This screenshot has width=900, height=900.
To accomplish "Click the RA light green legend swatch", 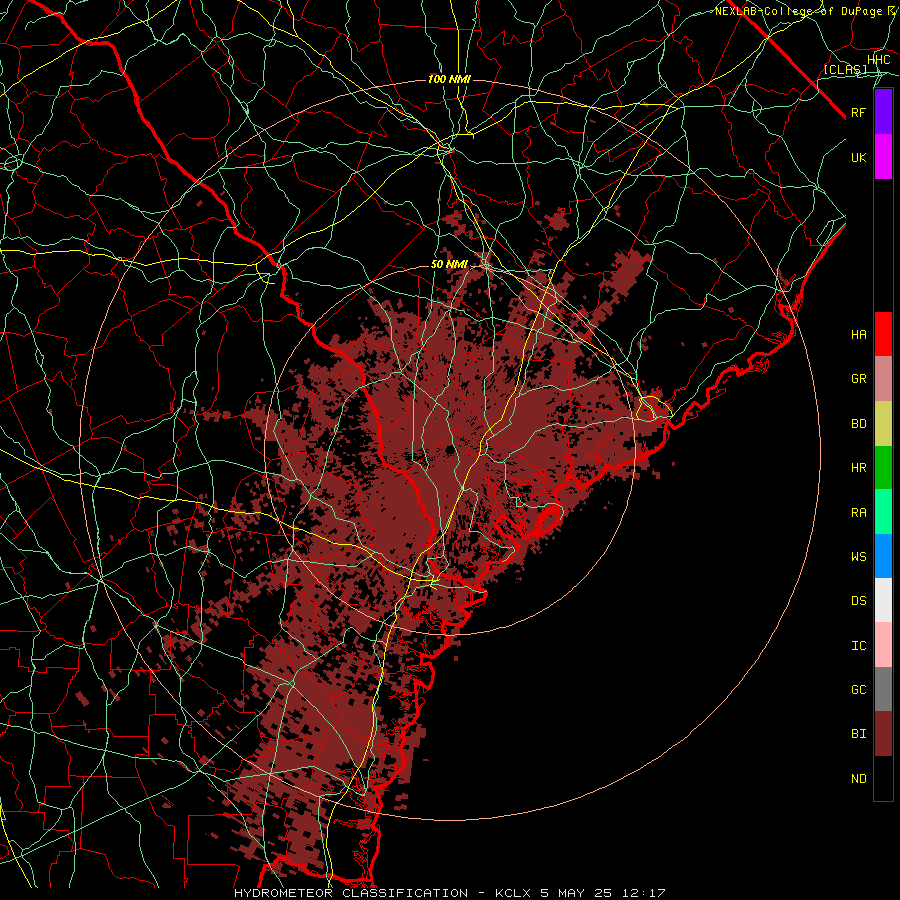I will coord(883,512).
